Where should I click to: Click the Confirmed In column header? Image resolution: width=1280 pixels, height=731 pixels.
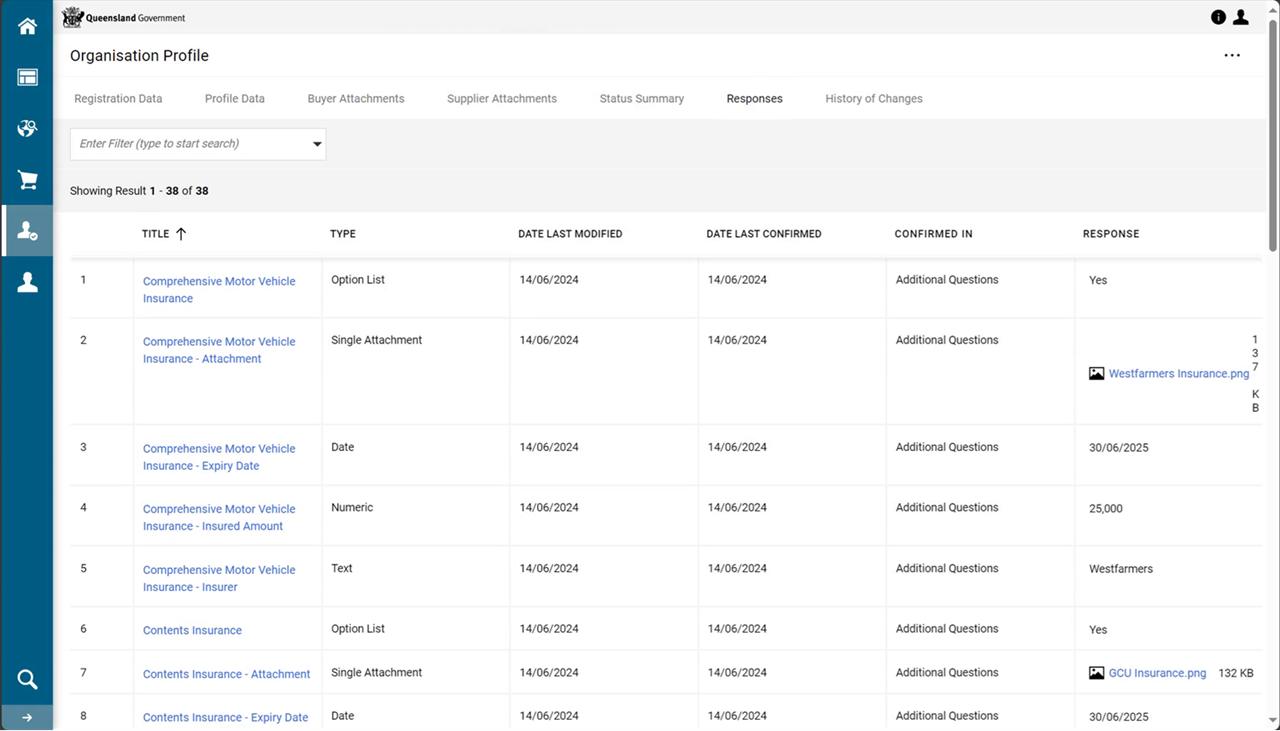(934, 234)
